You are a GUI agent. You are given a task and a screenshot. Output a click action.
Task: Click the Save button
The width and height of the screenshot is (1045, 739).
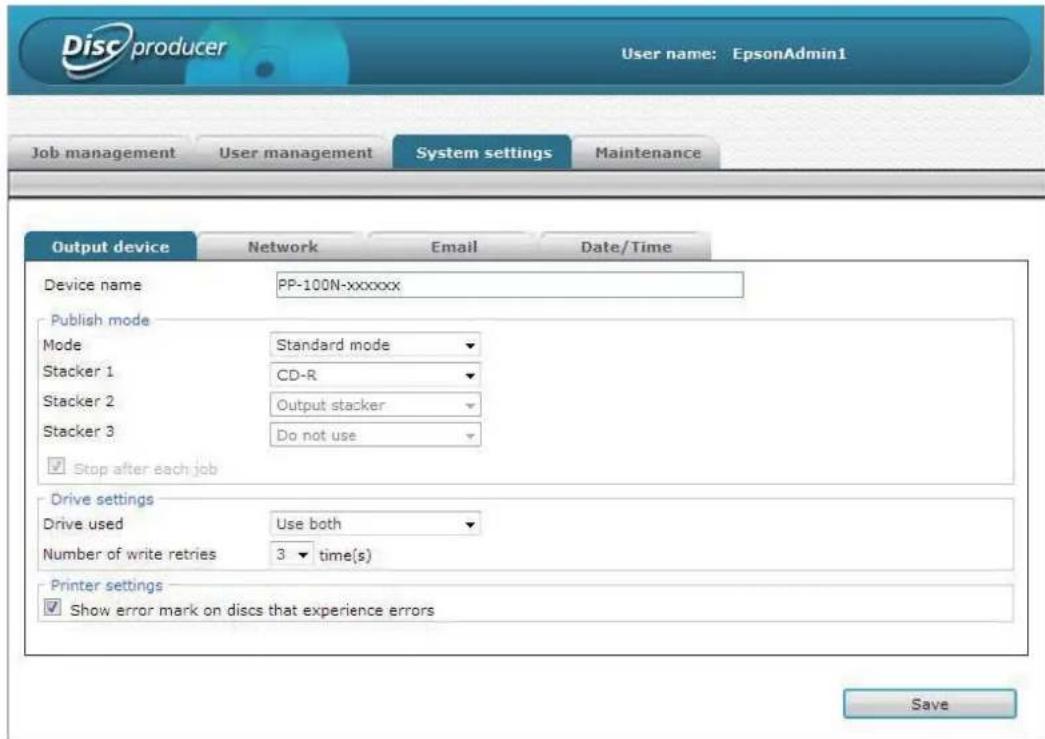930,704
